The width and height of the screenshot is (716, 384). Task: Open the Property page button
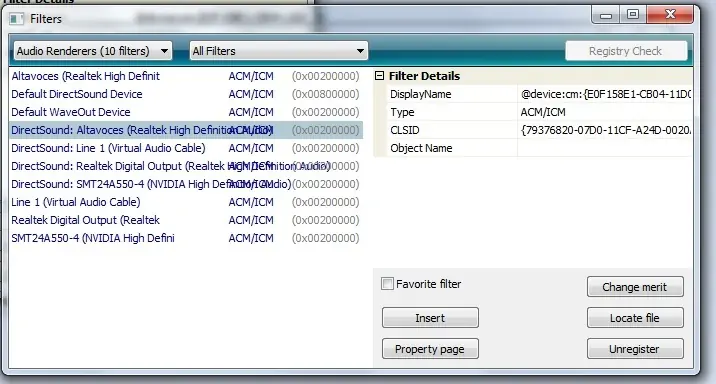point(430,349)
